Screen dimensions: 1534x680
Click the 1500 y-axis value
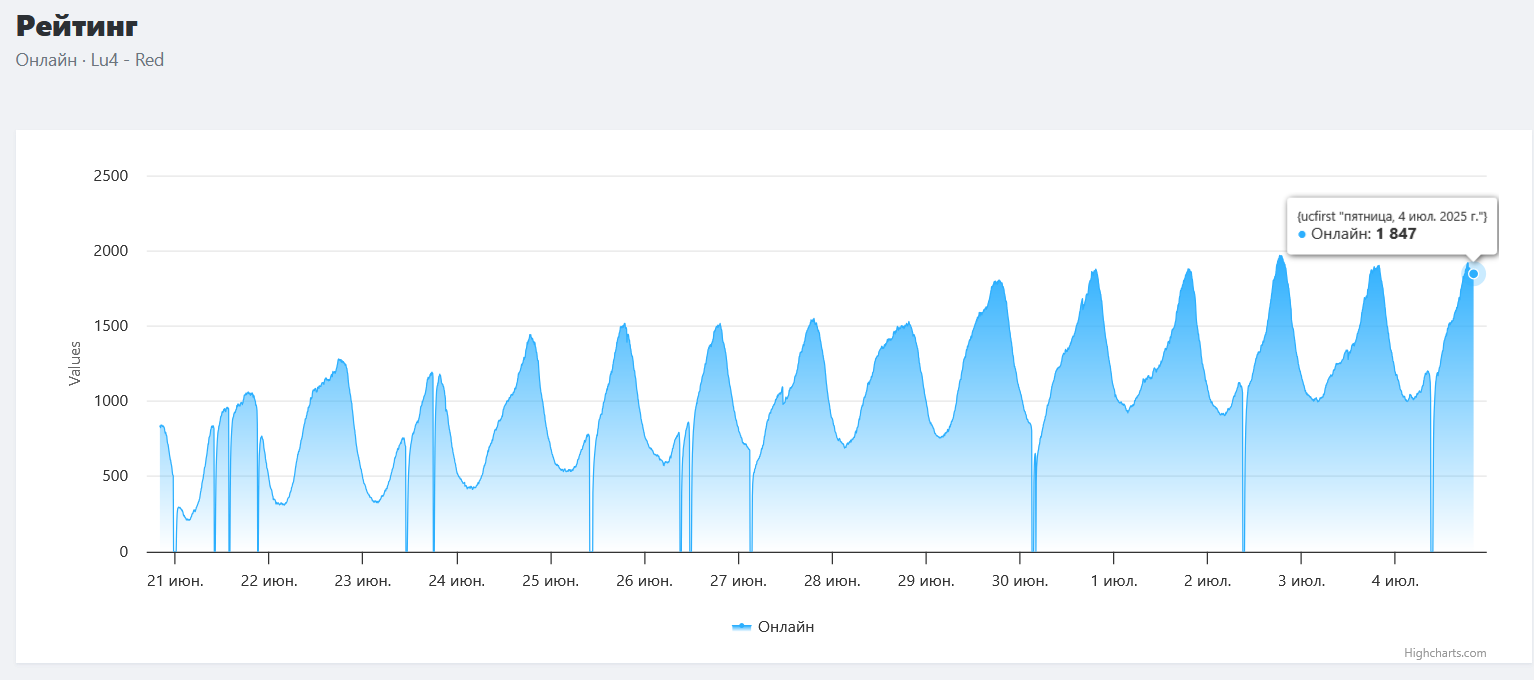coord(110,326)
